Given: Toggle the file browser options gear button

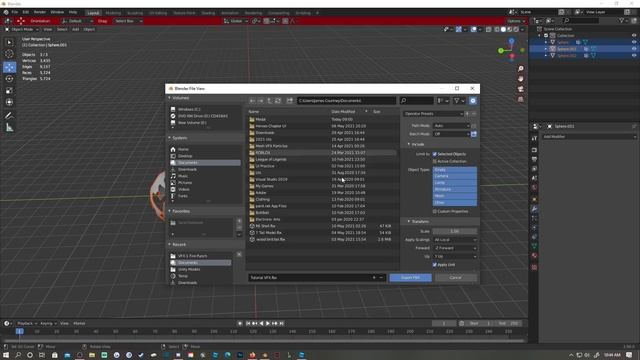Looking at the screenshot, I should tap(473, 100).
